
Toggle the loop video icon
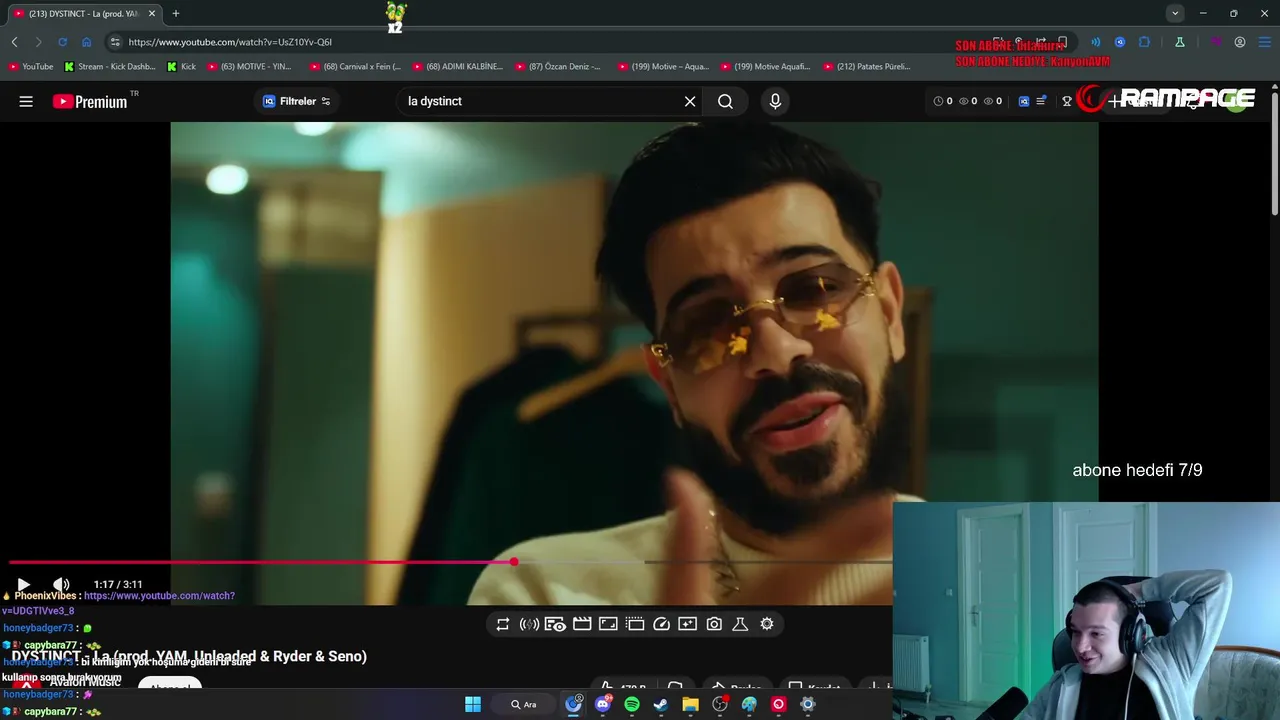coord(503,624)
